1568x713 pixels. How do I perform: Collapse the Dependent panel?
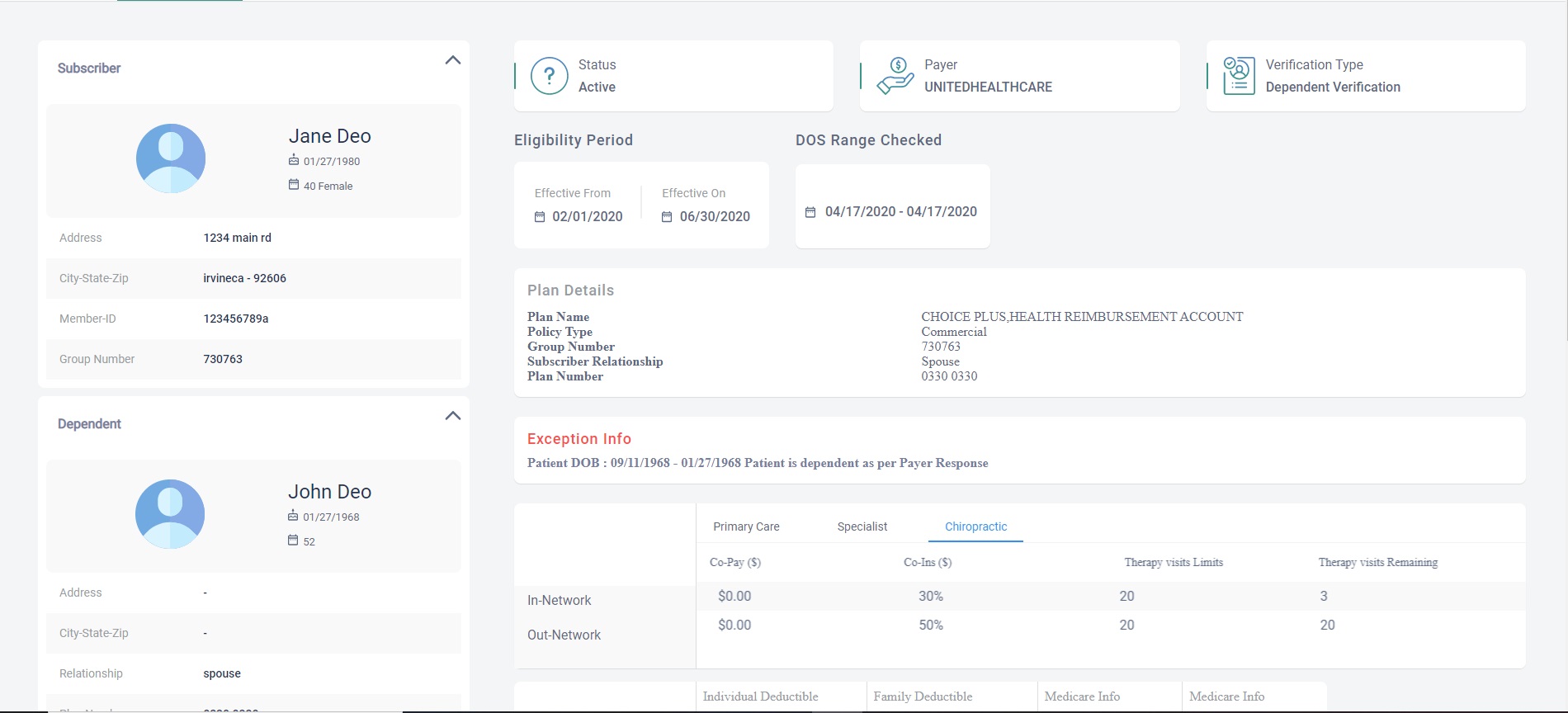[x=452, y=416]
